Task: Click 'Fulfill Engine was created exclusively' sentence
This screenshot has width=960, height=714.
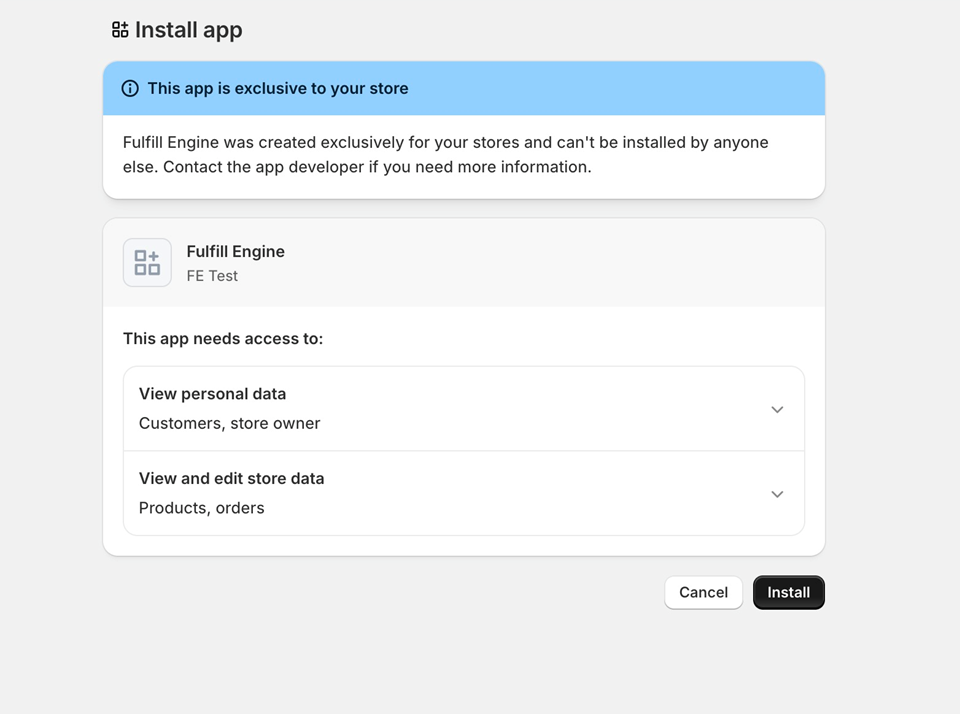Action: coord(445,142)
